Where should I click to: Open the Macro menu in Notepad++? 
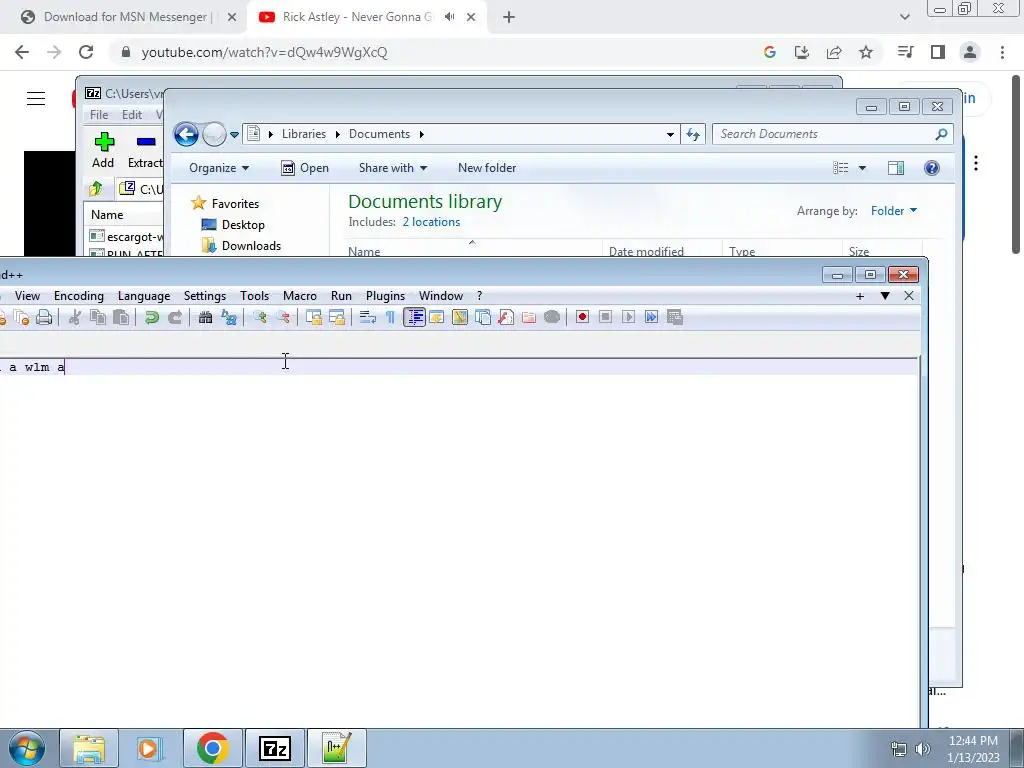pyautogui.click(x=300, y=296)
